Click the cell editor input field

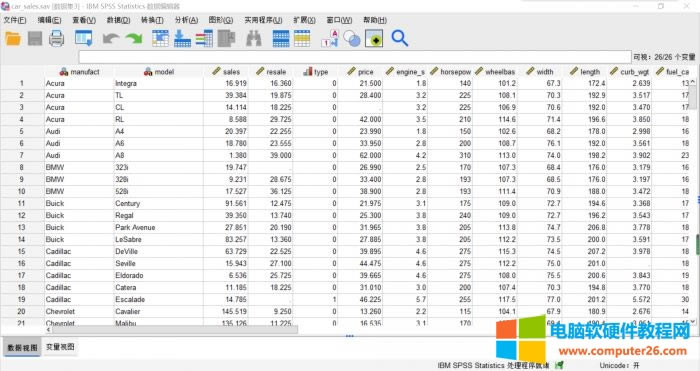(355, 57)
